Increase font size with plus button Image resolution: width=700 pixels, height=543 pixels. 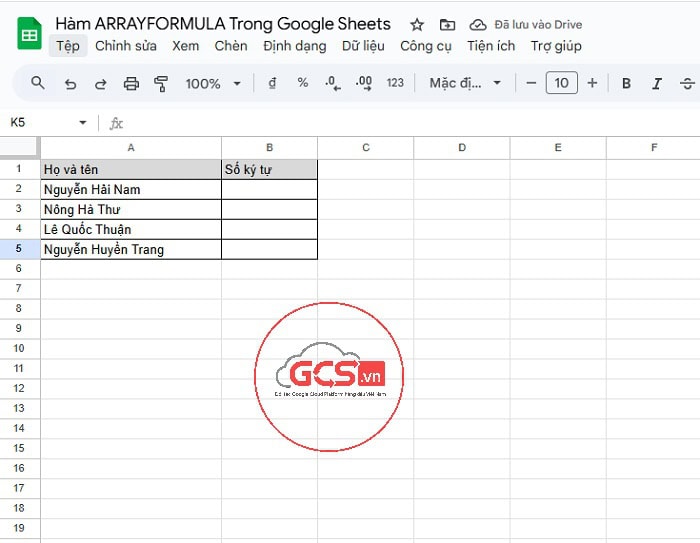pyautogui.click(x=592, y=83)
